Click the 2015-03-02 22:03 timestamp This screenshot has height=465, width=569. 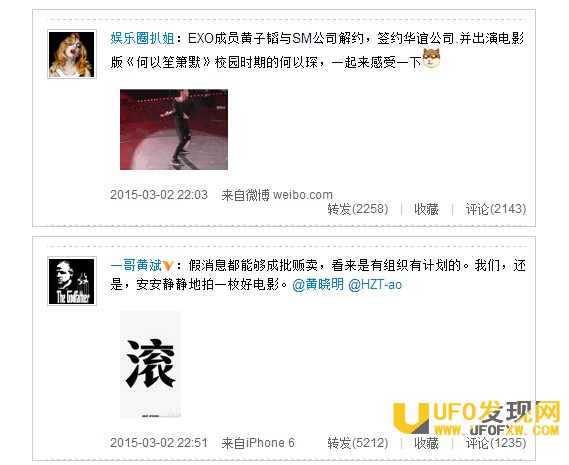[159, 195]
